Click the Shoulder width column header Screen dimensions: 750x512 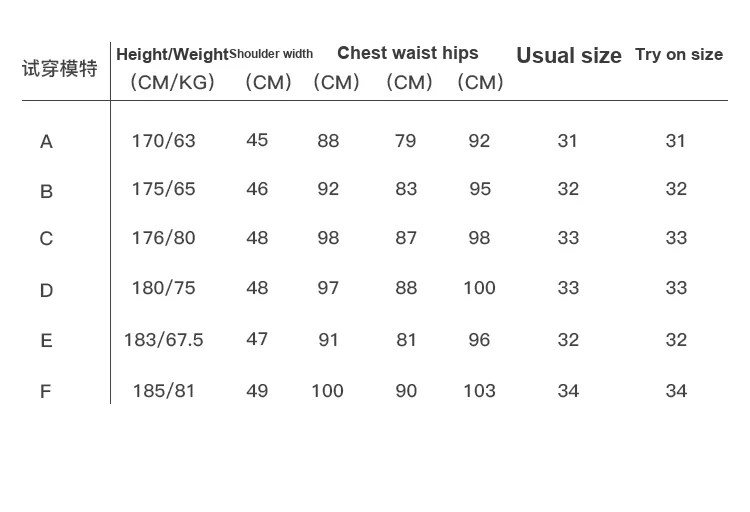[271, 54]
